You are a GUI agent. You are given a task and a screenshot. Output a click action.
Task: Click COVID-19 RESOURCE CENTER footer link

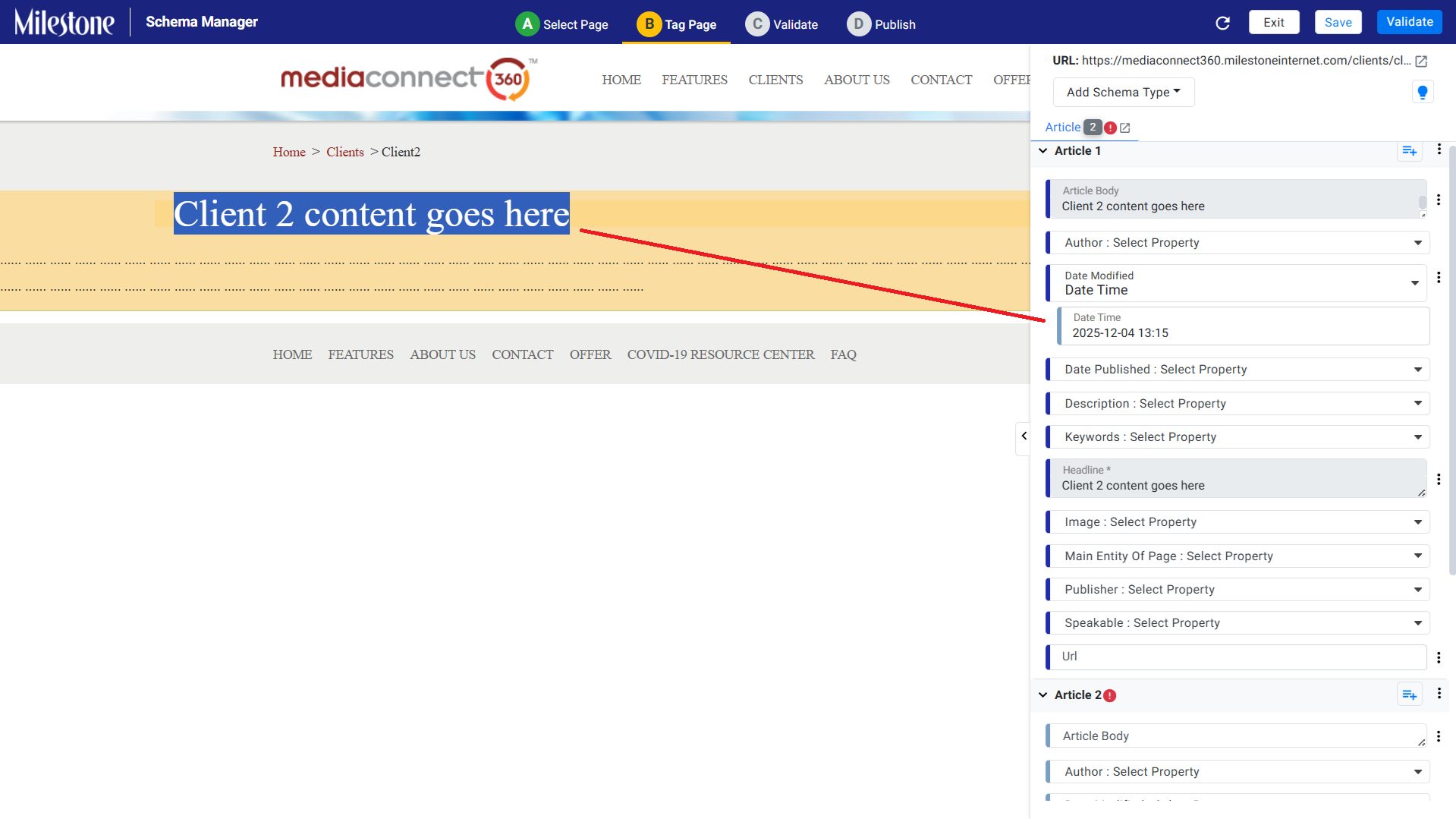click(x=720, y=354)
